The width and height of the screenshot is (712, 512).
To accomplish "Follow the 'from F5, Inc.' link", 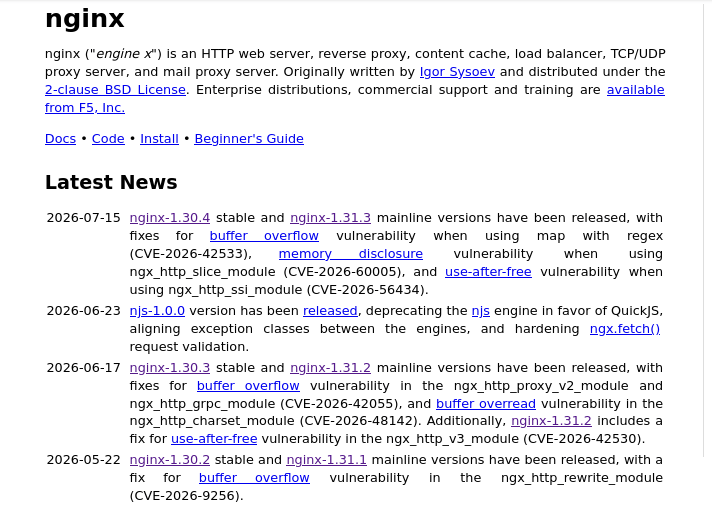I will click(x=85, y=108).
